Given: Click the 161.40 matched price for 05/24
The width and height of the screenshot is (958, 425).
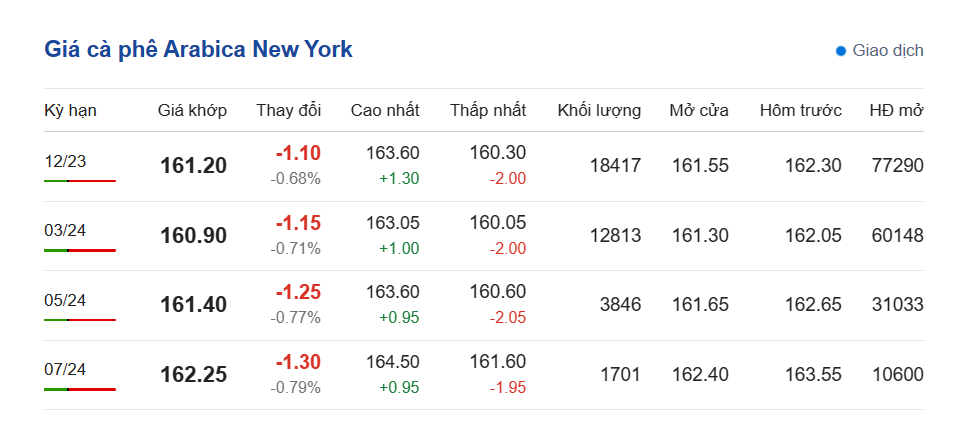Looking at the screenshot, I should pos(193,305).
